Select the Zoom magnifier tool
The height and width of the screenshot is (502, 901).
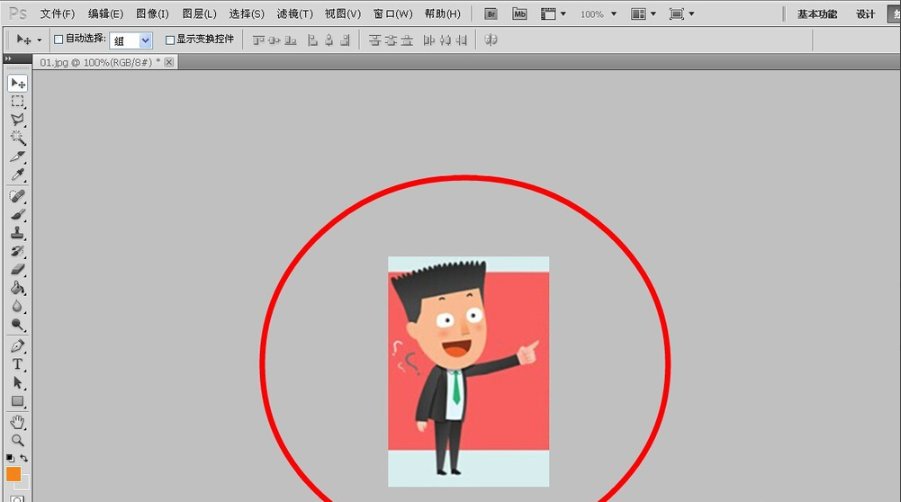(17, 441)
